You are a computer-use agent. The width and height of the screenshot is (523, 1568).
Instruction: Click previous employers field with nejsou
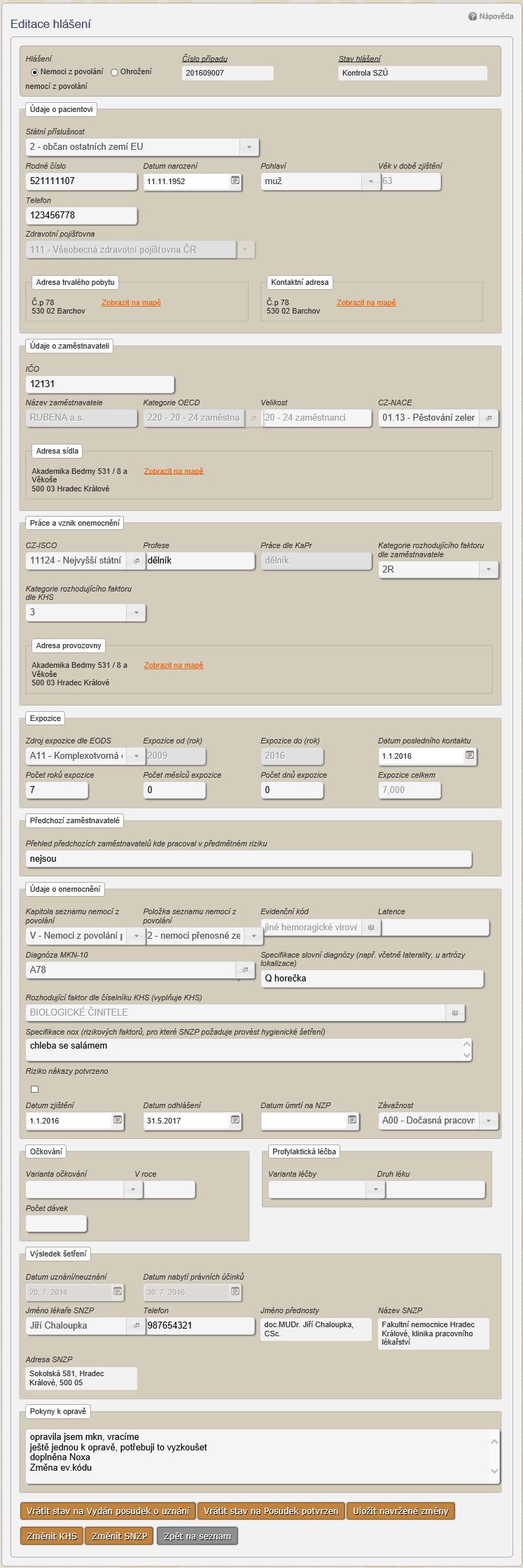(x=249, y=859)
